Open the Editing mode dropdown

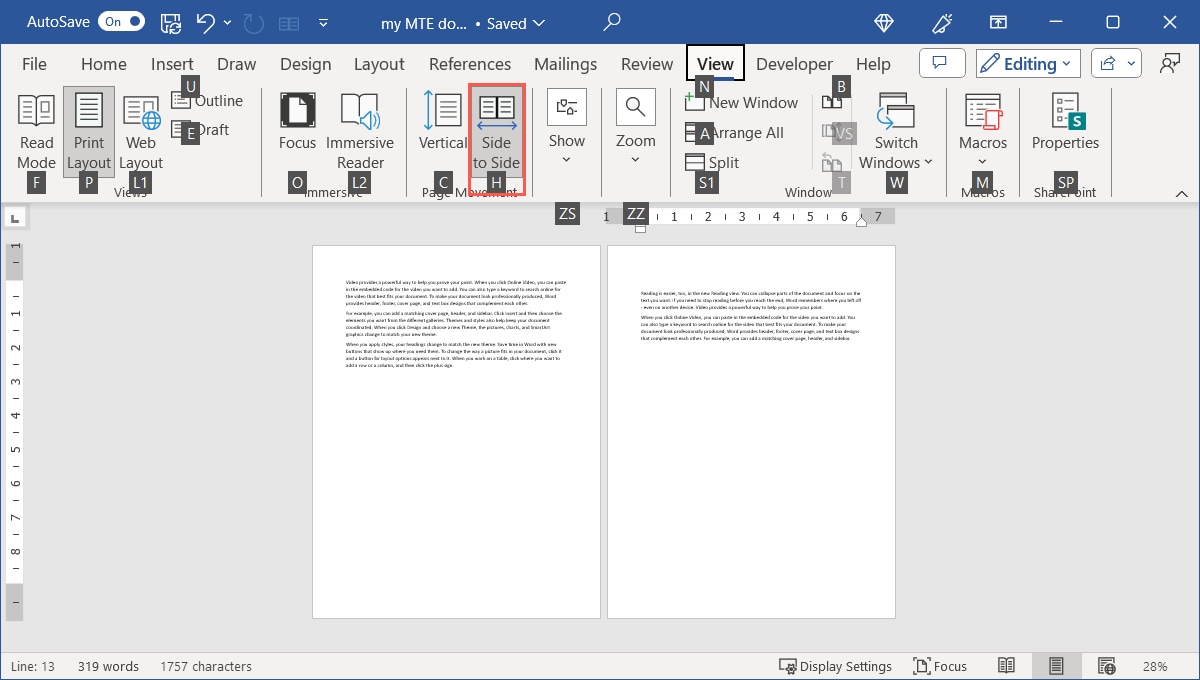tap(1027, 63)
